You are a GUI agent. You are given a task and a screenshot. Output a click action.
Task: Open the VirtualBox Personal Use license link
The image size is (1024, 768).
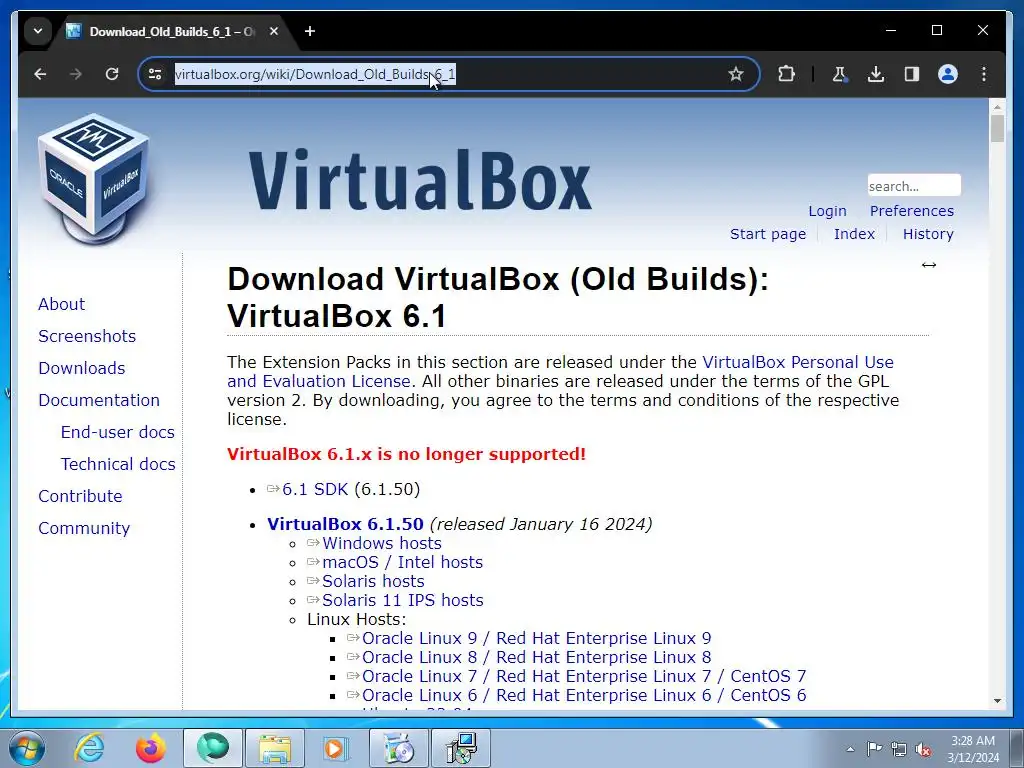[x=798, y=362]
